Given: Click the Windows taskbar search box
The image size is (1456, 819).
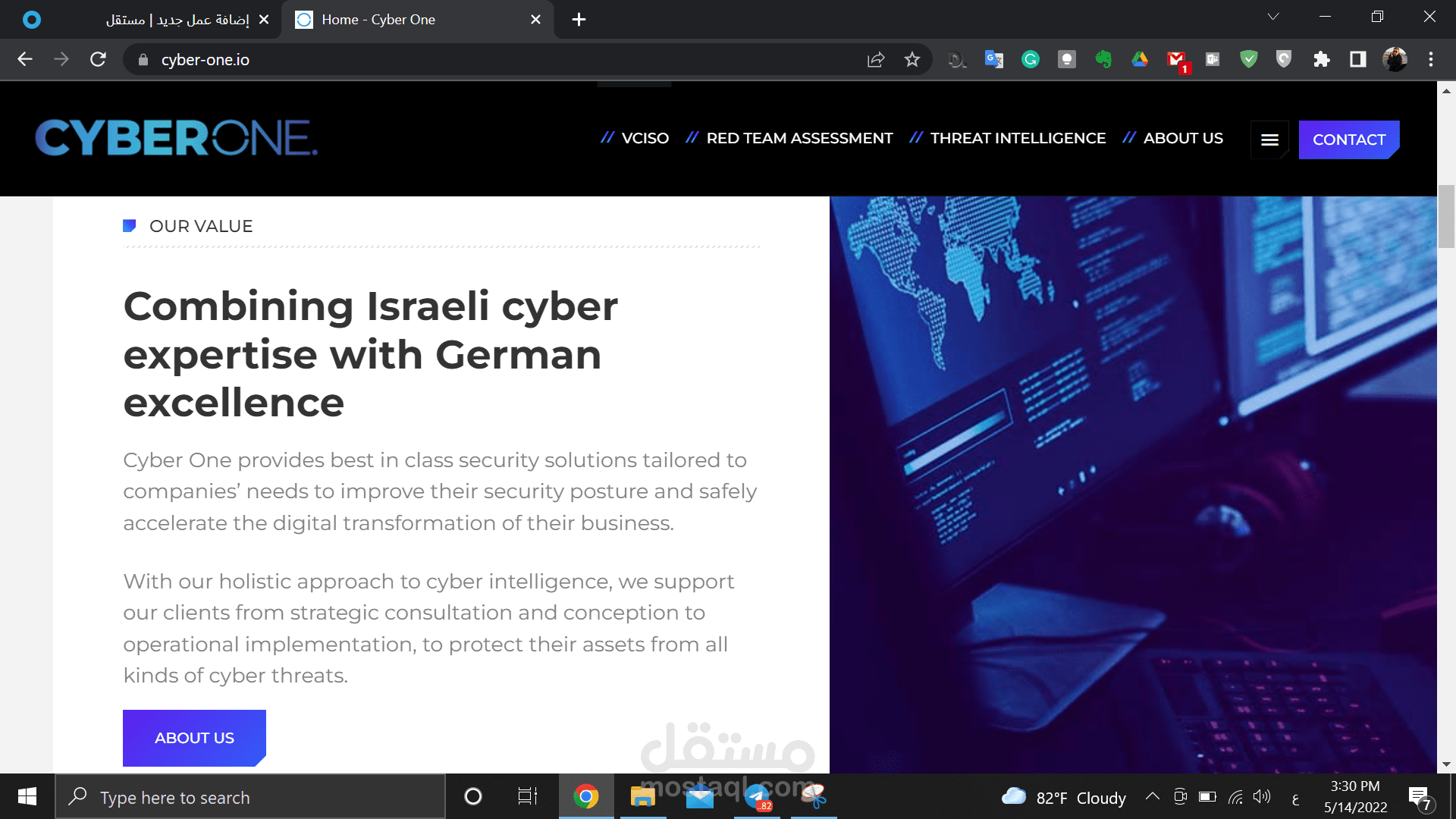Looking at the screenshot, I should 250,797.
